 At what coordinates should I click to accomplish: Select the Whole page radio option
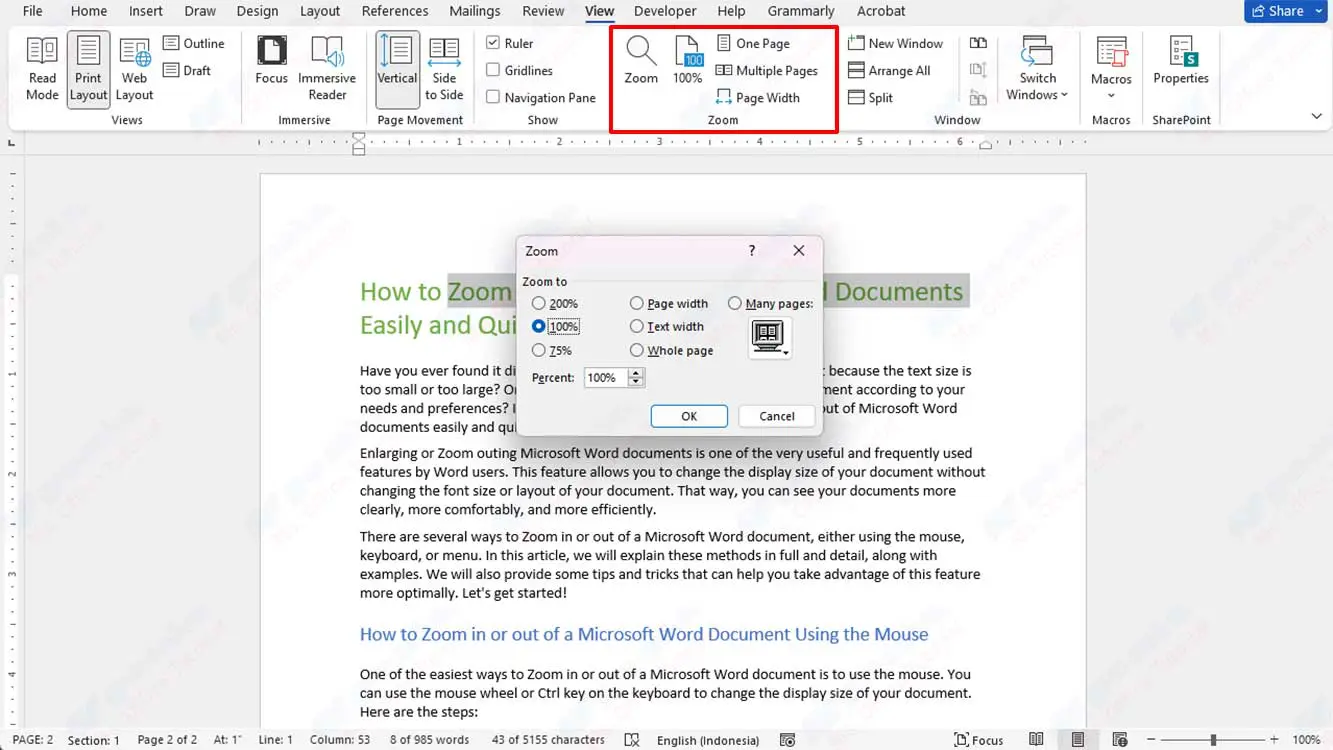[637, 350]
